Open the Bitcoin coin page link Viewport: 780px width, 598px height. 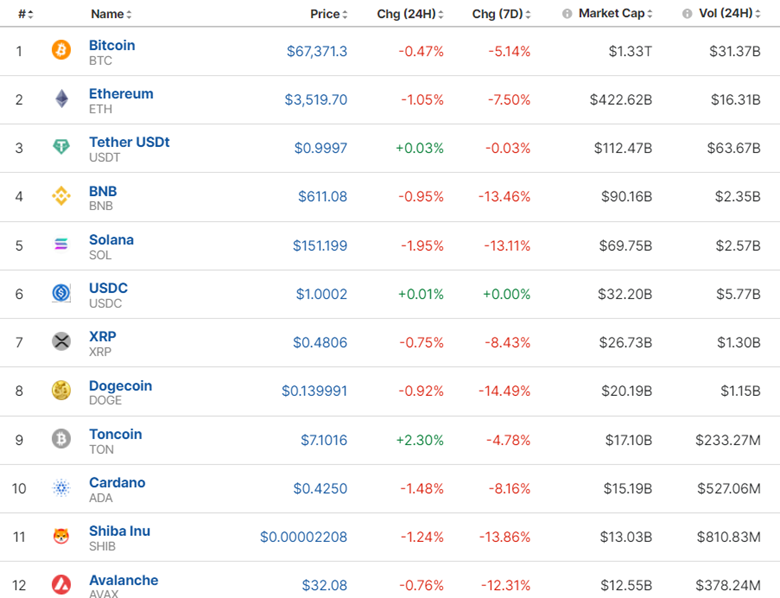tap(112, 45)
